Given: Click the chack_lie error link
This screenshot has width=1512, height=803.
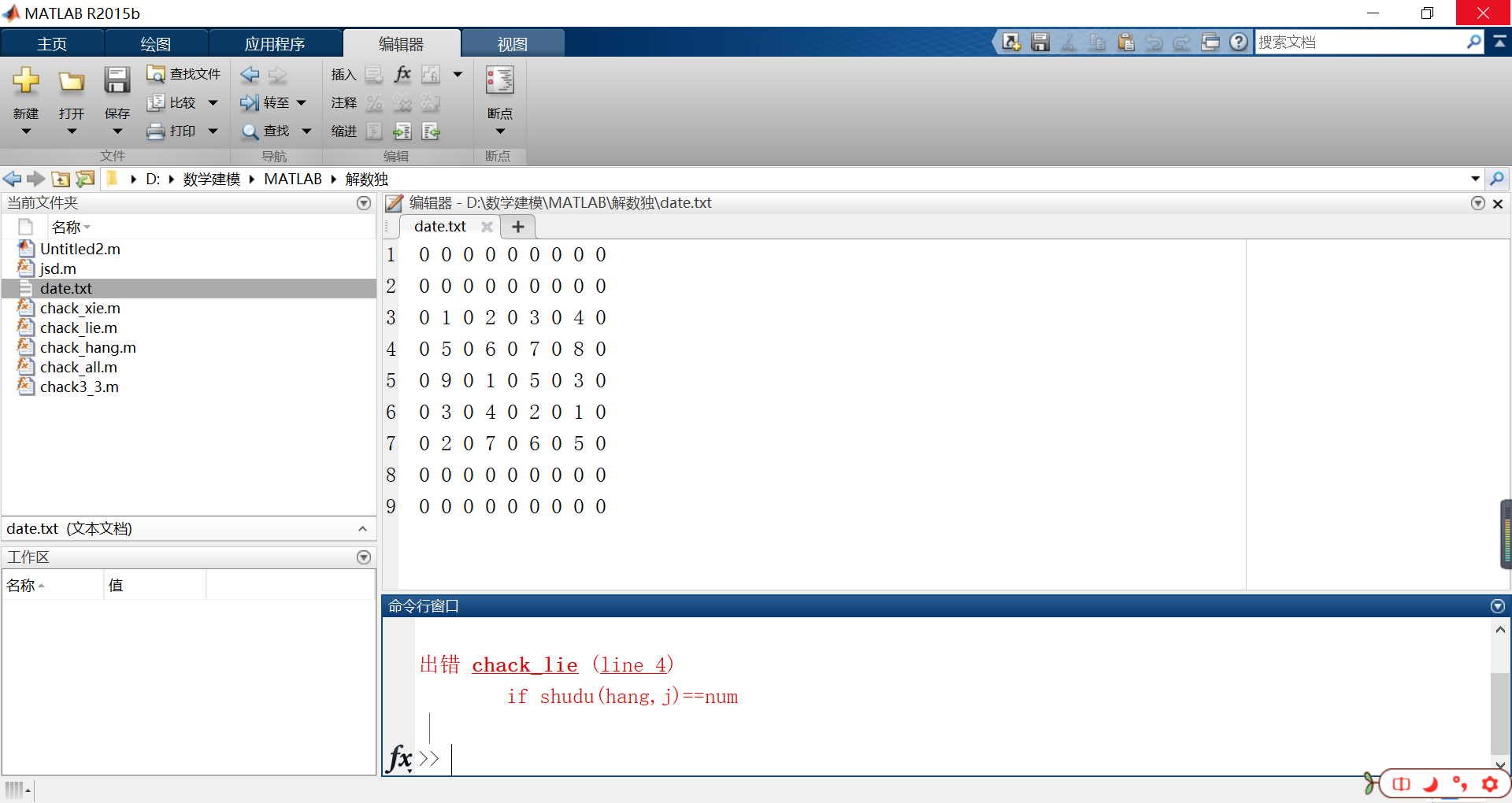Looking at the screenshot, I should 524,665.
